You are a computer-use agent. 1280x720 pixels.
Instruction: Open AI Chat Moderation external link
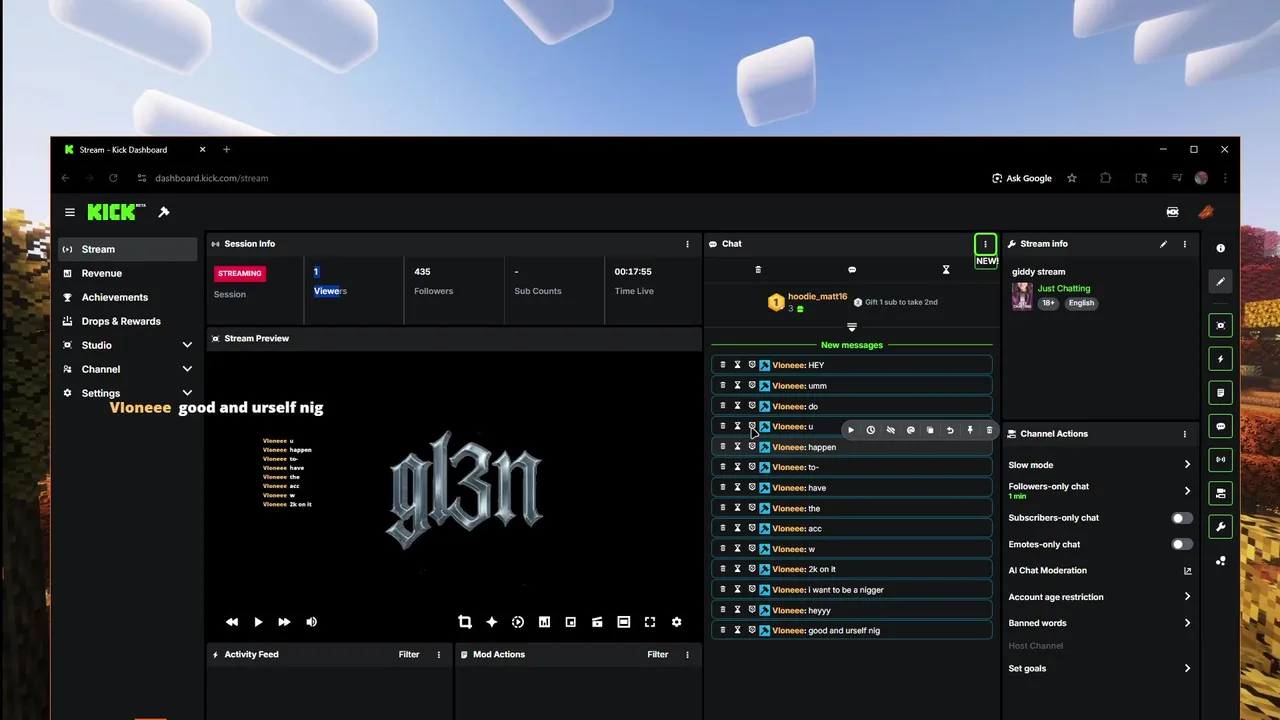(x=1188, y=571)
